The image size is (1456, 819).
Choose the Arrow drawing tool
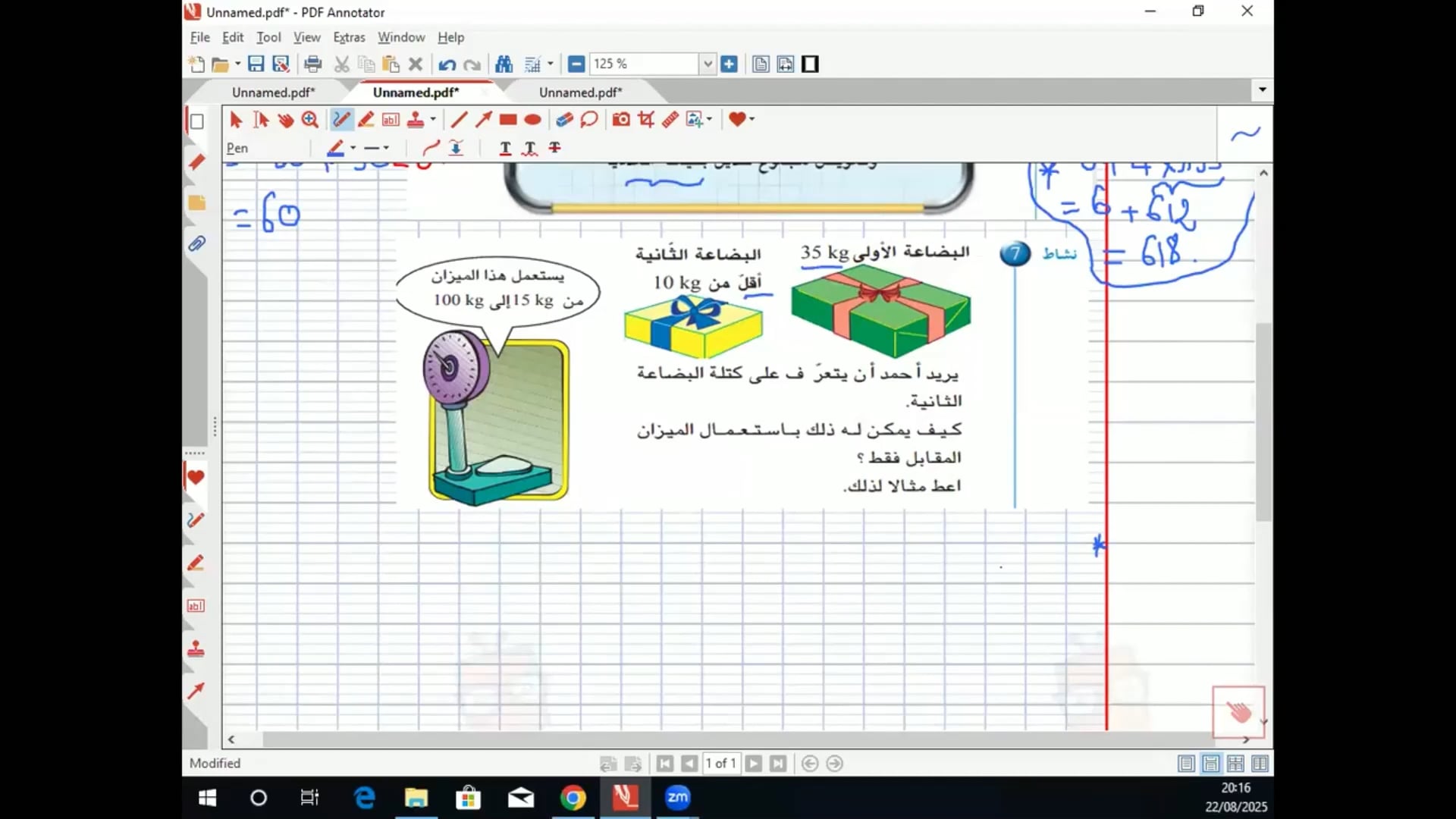coord(483,120)
